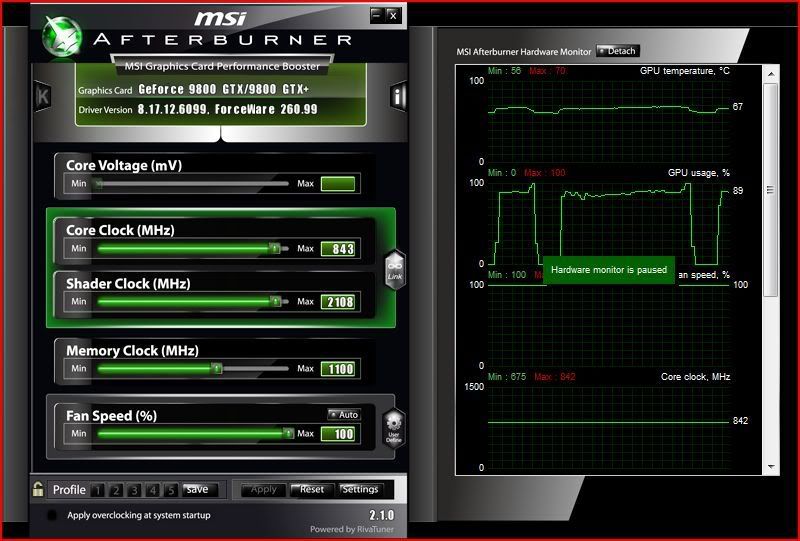Close the Afterburner window
This screenshot has width=800, height=541.
click(x=393, y=15)
